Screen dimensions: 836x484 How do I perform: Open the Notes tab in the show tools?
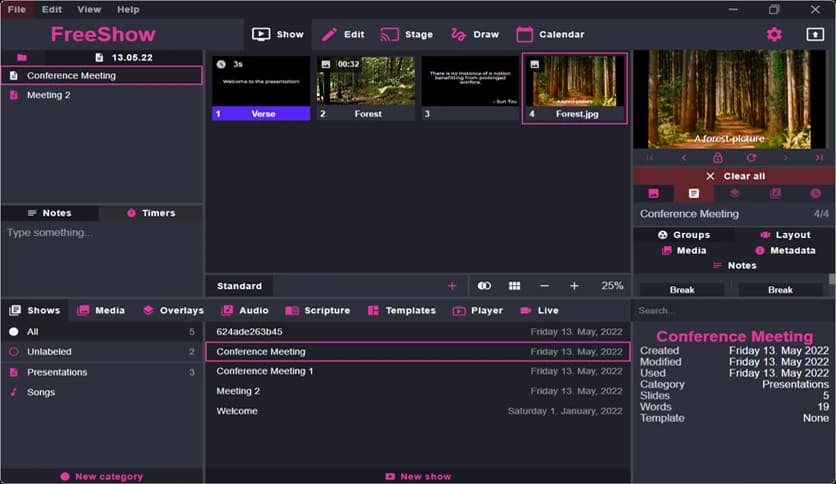(x=734, y=265)
